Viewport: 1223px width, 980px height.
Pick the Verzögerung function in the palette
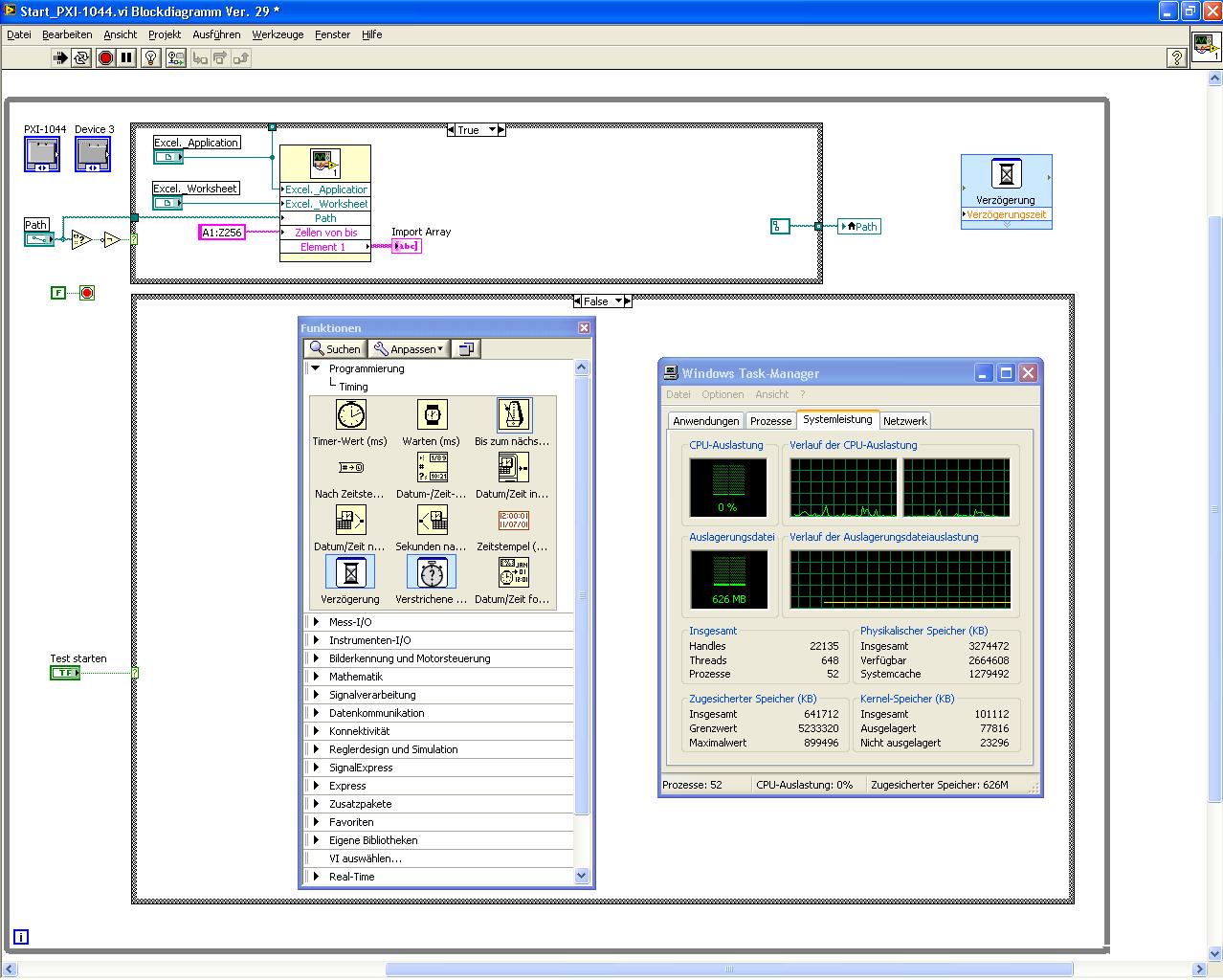coord(350,573)
